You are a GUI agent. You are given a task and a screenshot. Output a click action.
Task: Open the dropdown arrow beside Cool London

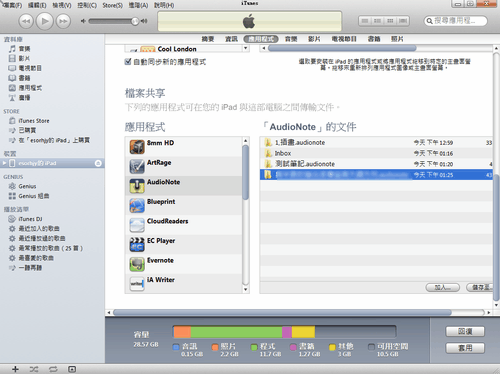click(x=246, y=48)
